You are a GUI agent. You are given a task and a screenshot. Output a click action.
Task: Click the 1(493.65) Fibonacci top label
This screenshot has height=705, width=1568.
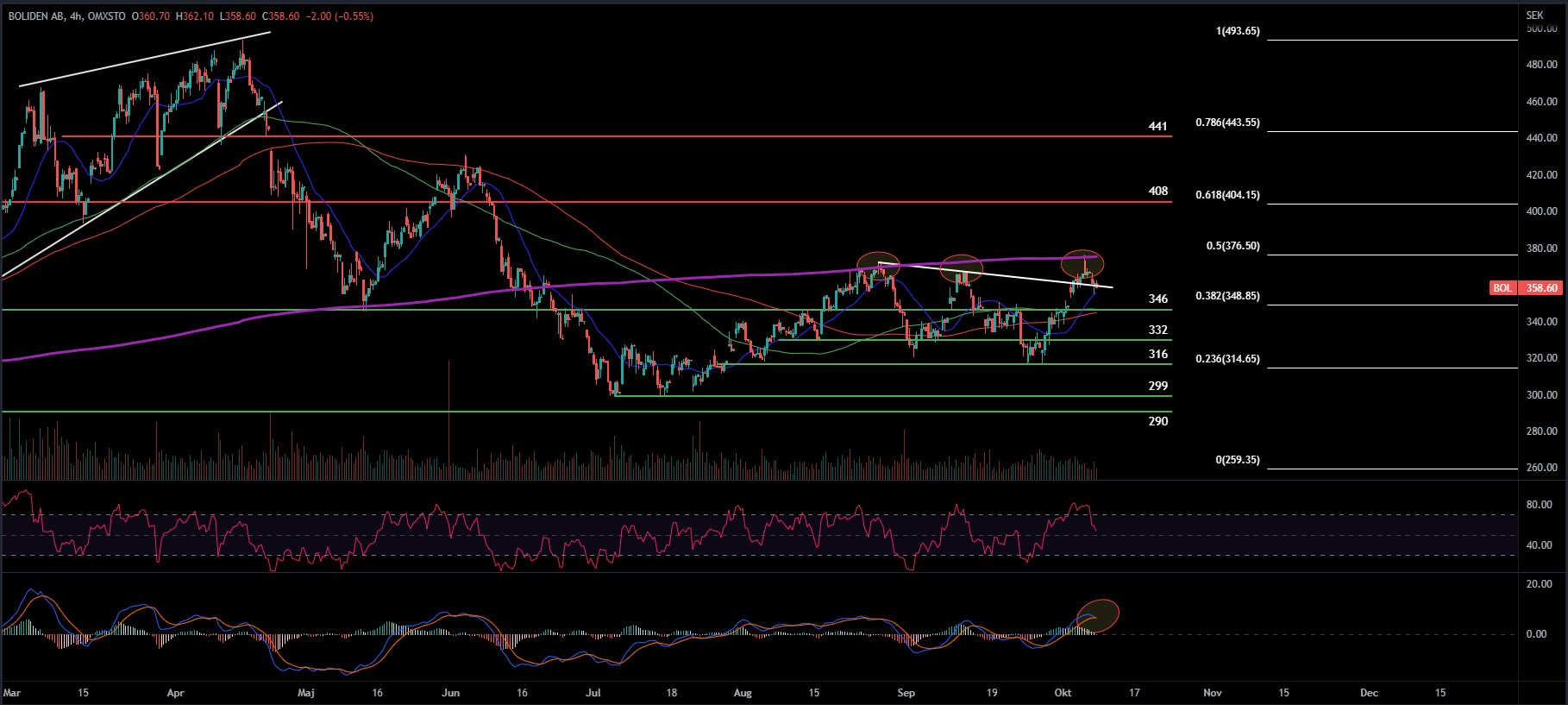point(1238,31)
